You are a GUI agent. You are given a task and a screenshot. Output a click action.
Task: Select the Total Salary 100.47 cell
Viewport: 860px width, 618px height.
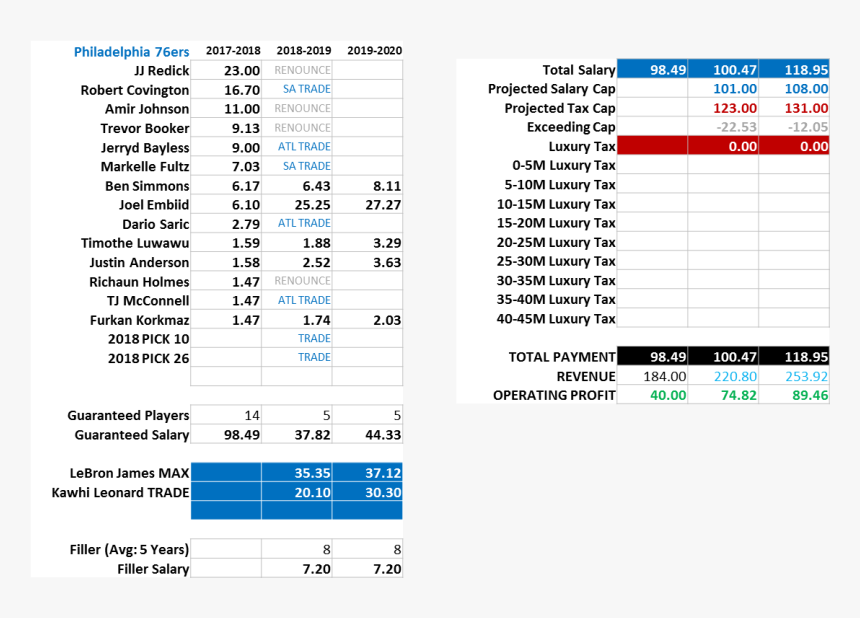tap(723, 70)
